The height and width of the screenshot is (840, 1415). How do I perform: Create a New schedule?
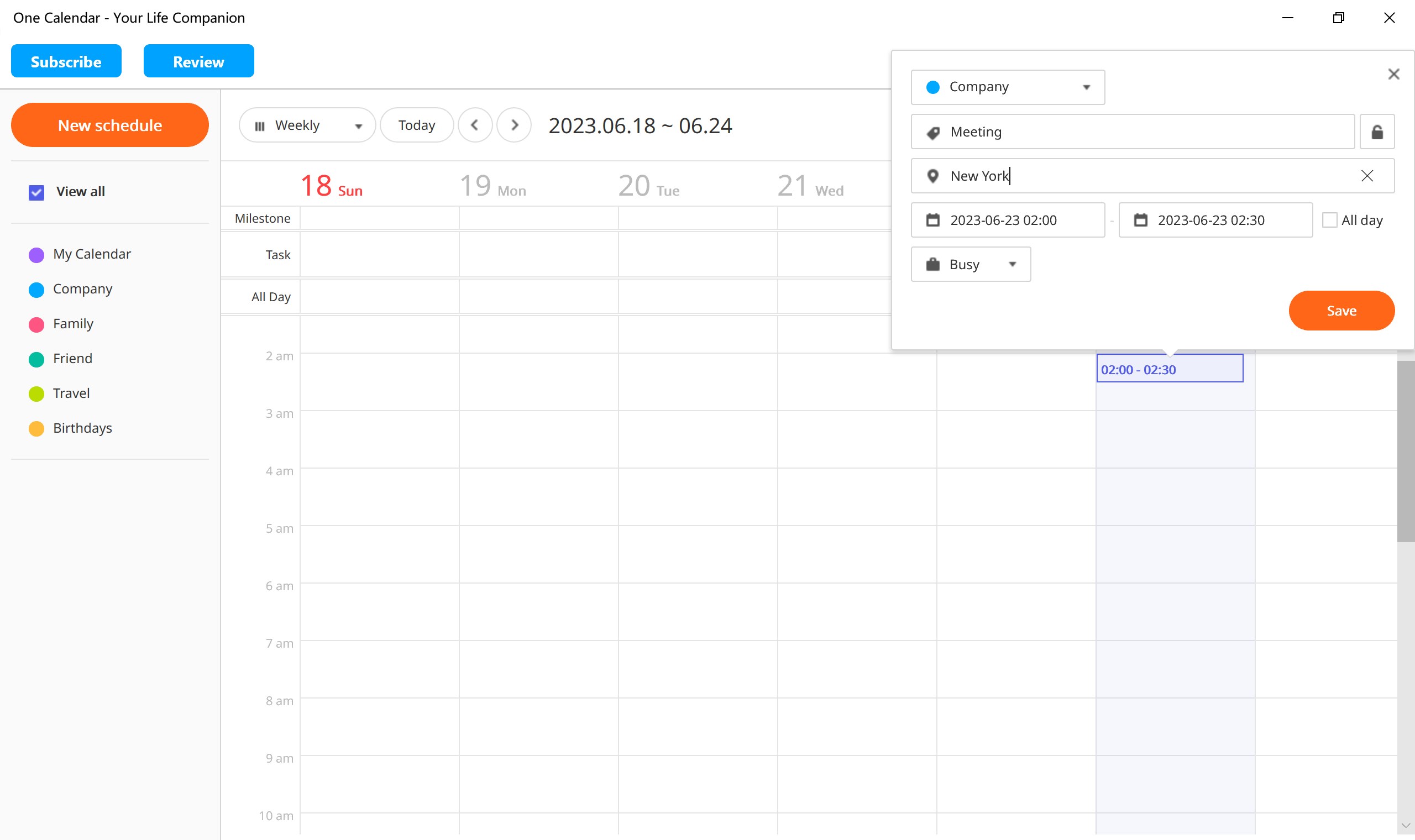coord(109,124)
